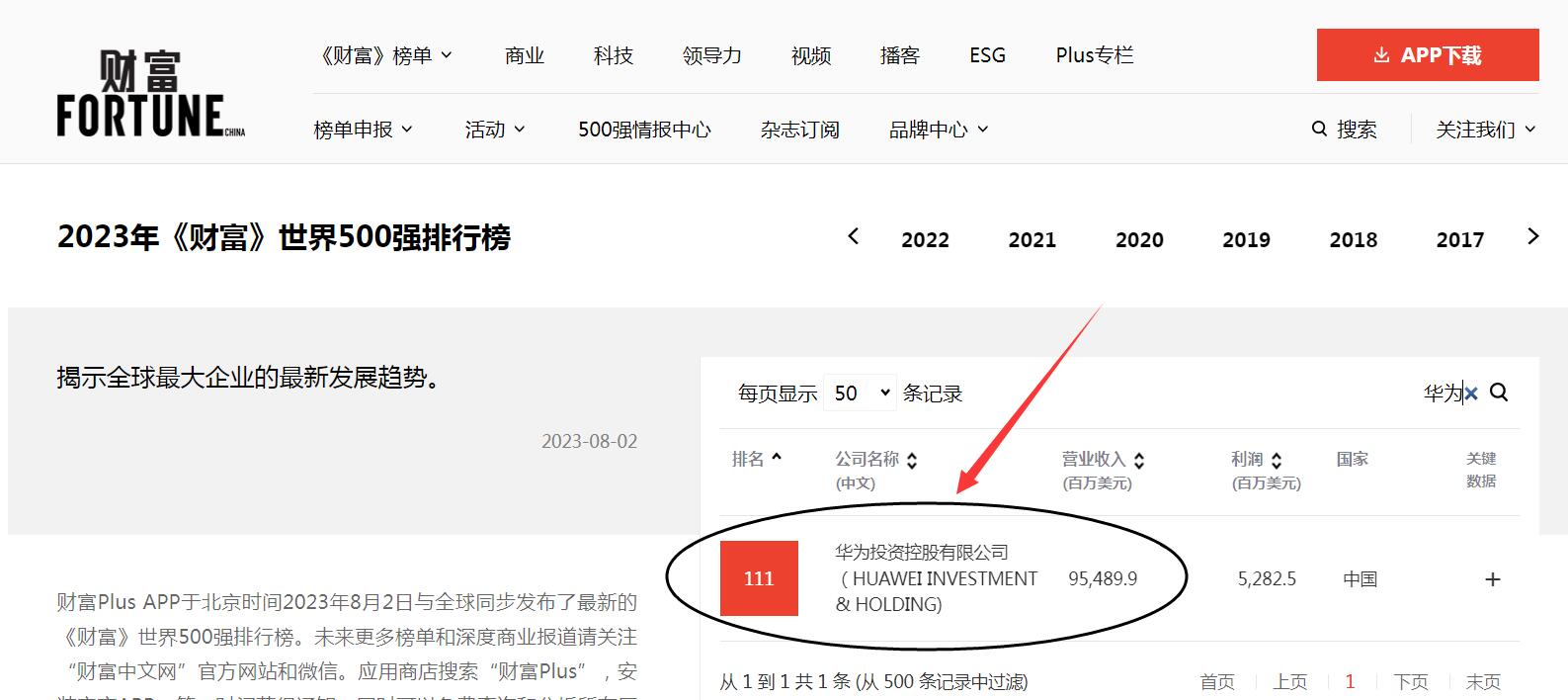Click the search magnifier icon in the top navigation

(x=1319, y=129)
